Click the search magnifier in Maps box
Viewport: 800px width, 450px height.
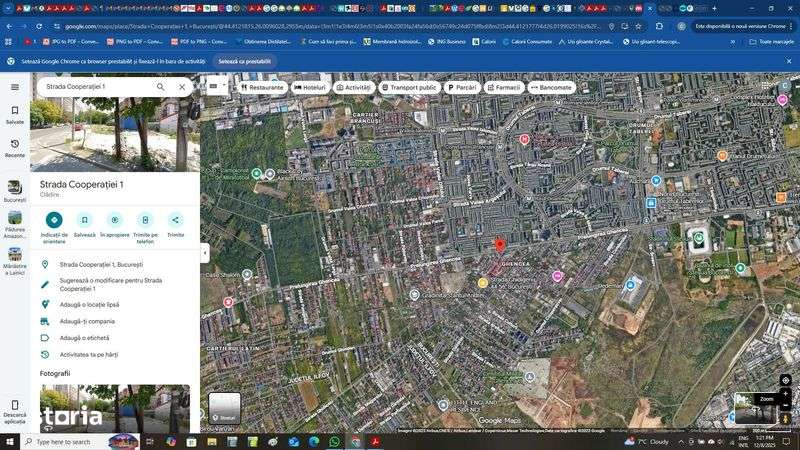pos(161,87)
